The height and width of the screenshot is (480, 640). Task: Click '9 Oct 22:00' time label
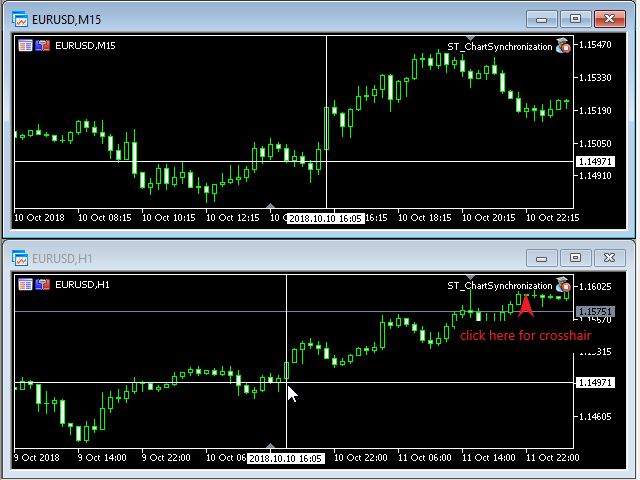click(166, 458)
